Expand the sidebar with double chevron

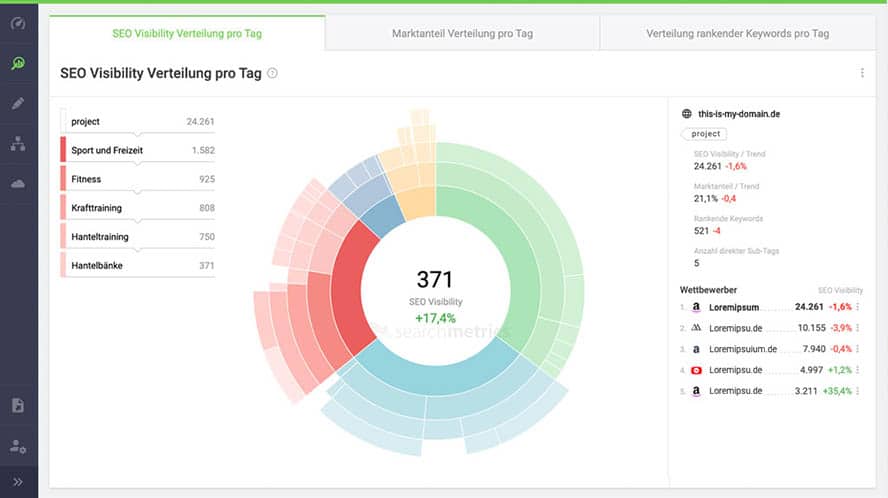18,482
